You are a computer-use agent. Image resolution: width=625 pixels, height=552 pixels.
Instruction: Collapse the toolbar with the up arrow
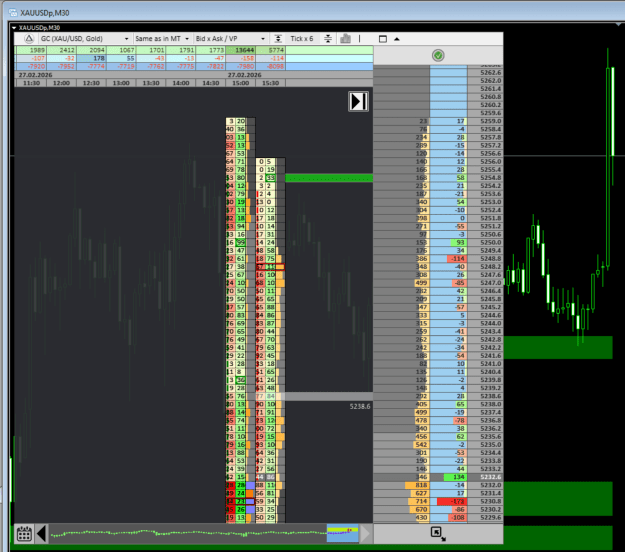[x=397, y=39]
